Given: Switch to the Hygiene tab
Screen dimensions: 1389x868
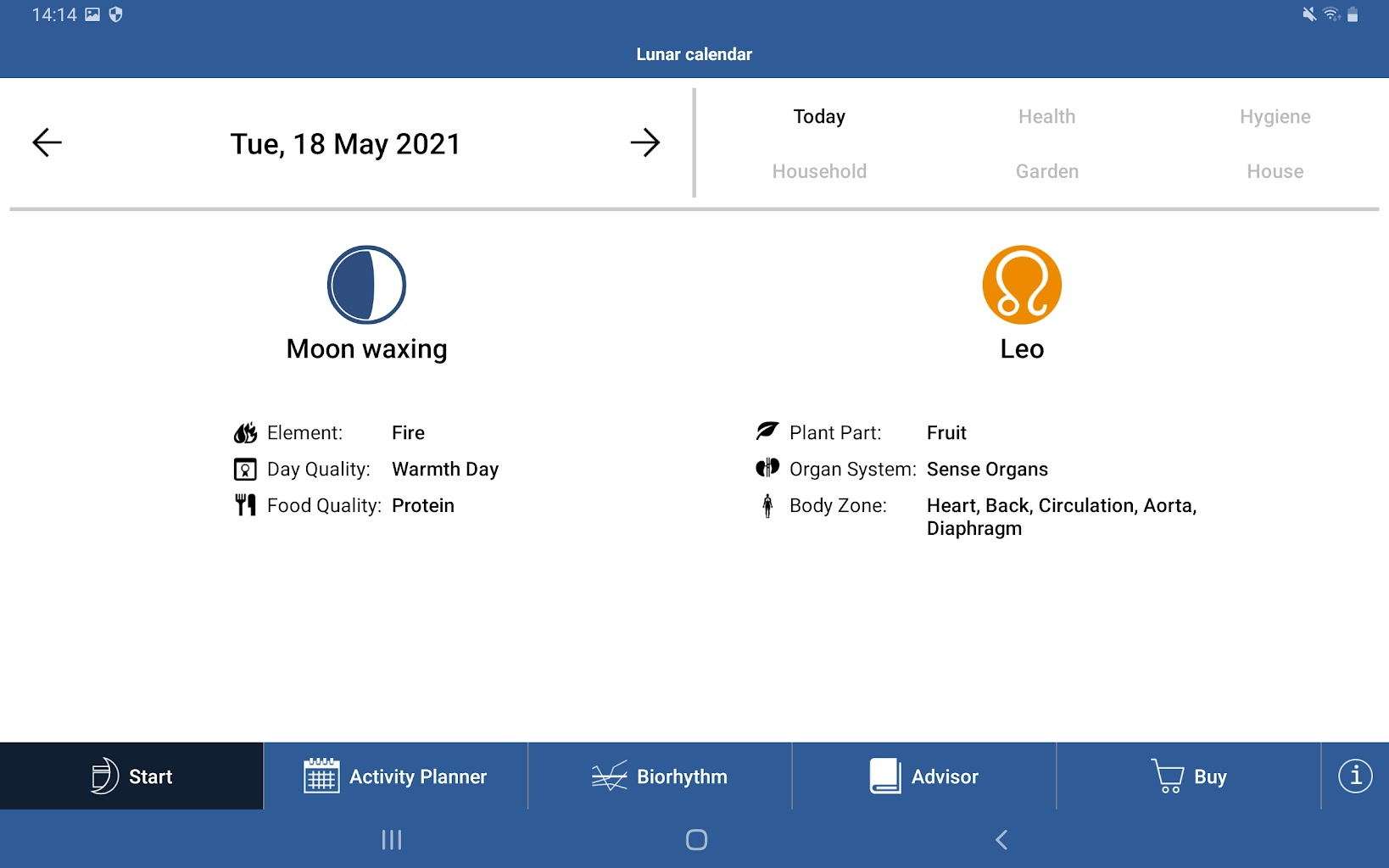Looking at the screenshot, I should (x=1274, y=117).
